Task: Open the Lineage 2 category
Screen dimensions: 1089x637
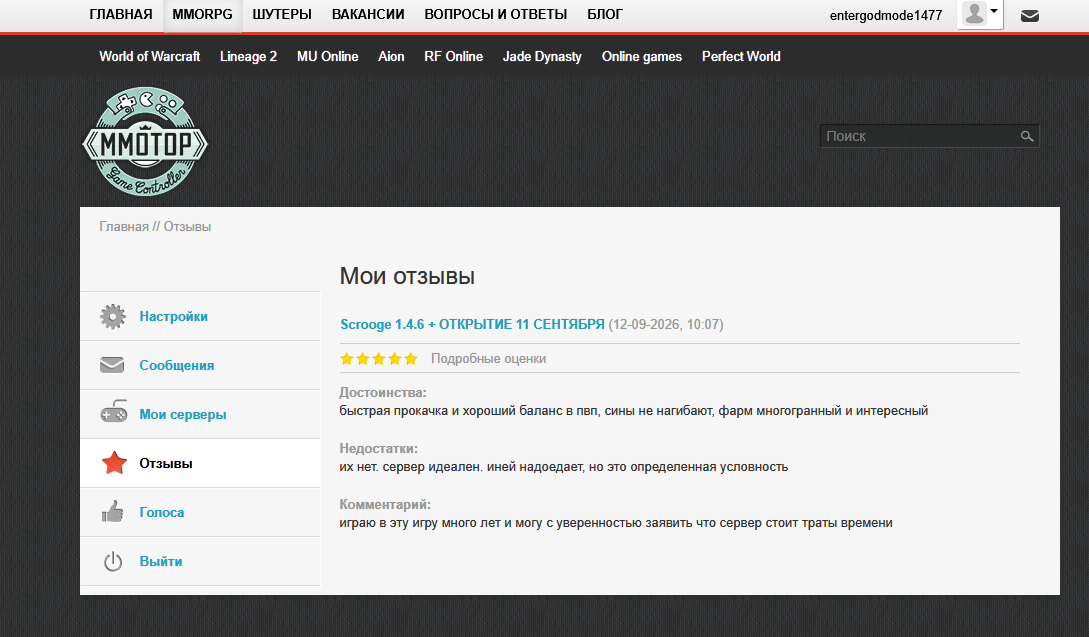Action: pos(249,56)
